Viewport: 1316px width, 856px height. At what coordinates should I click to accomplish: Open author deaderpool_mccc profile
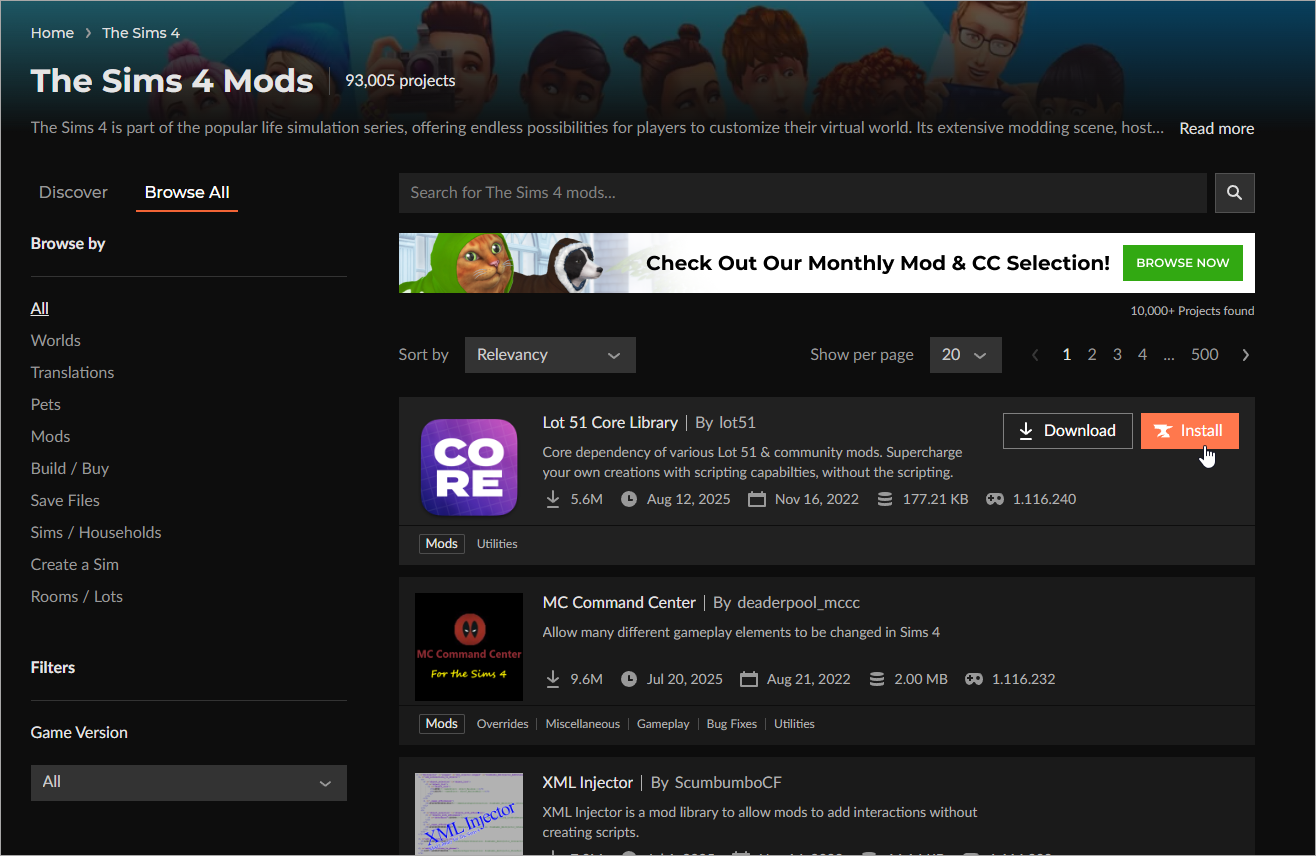click(x=798, y=602)
